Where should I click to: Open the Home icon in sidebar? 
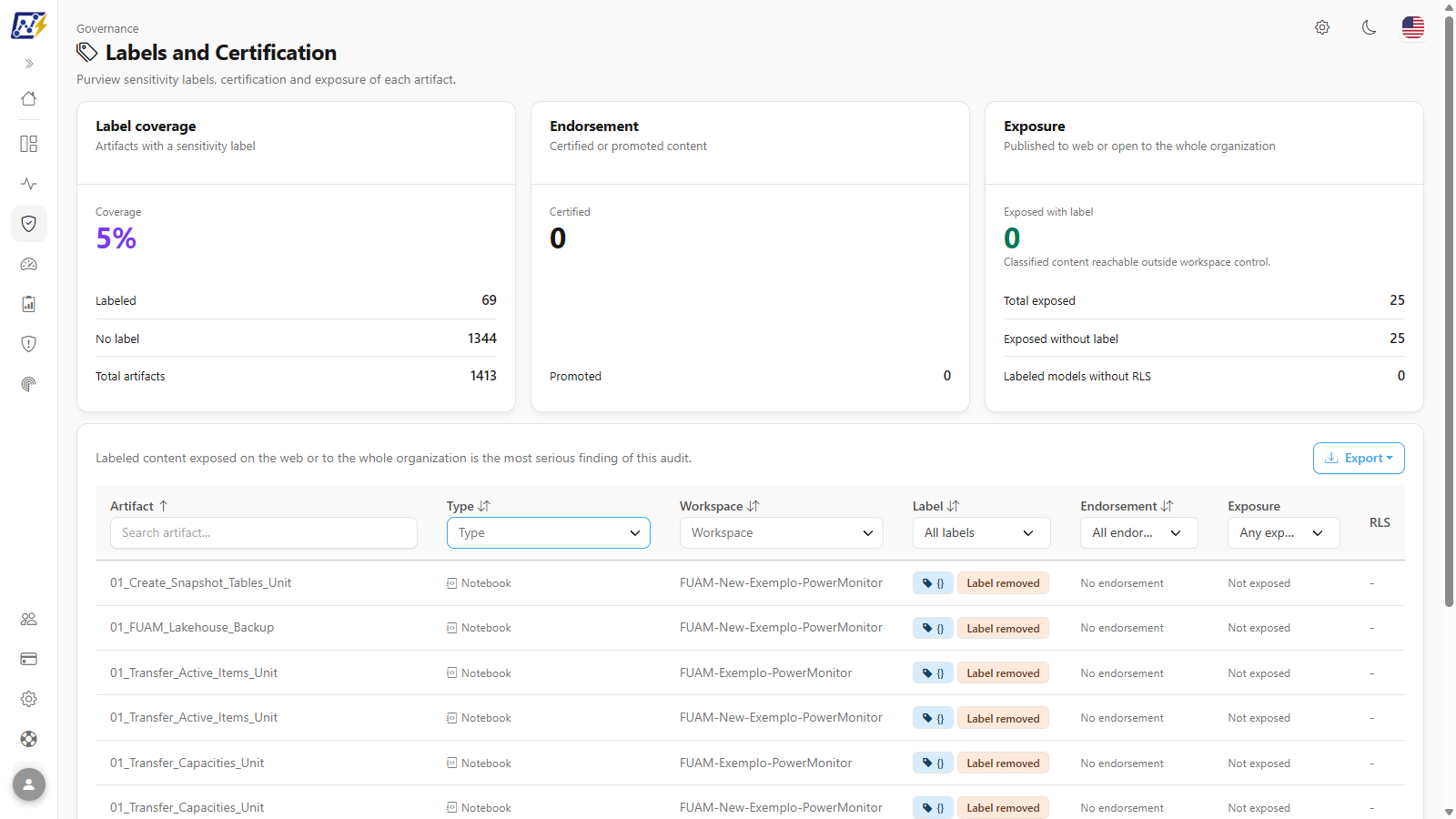tap(29, 98)
